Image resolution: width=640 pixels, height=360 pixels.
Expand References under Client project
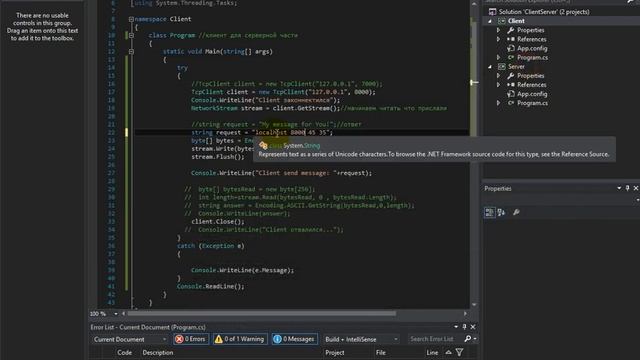(498, 39)
